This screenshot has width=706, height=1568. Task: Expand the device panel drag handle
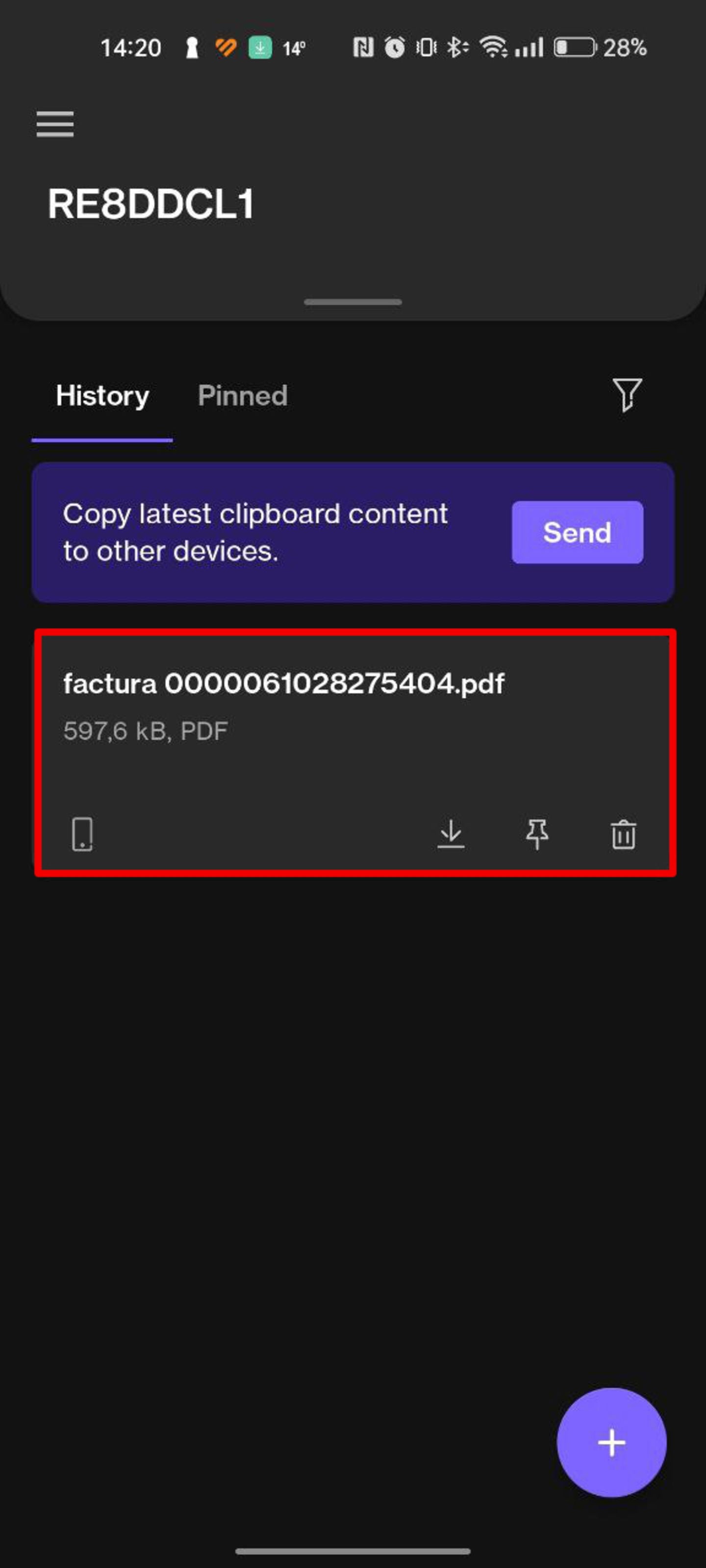(353, 302)
